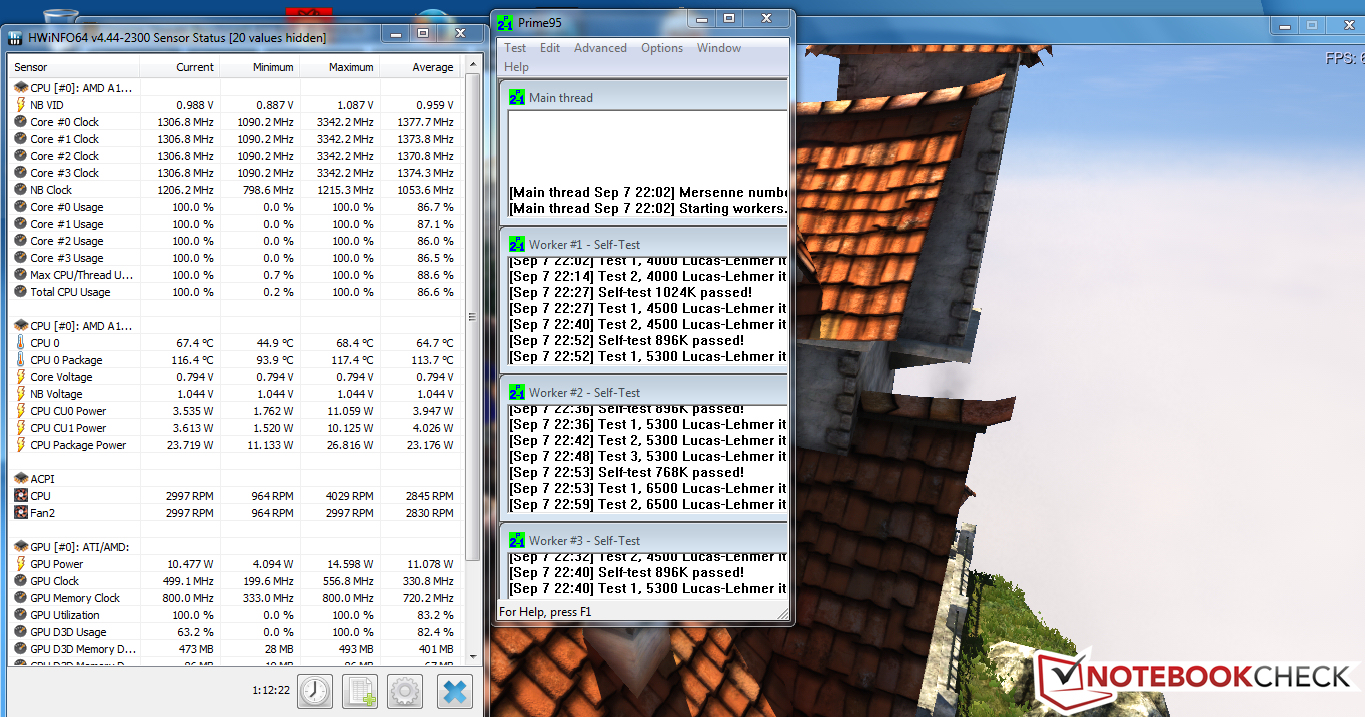The image size is (1365, 717).
Task: Open the Window menu in Prime95
Action: tap(719, 48)
